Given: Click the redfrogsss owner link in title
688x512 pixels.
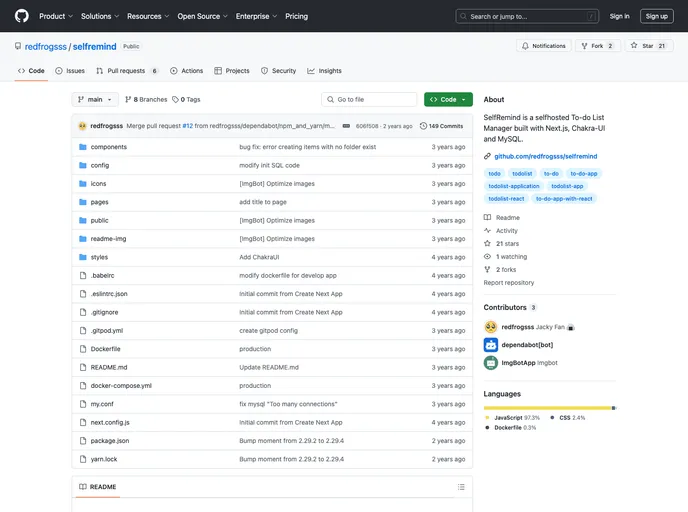Looking at the screenshot, I should [46, 47].
